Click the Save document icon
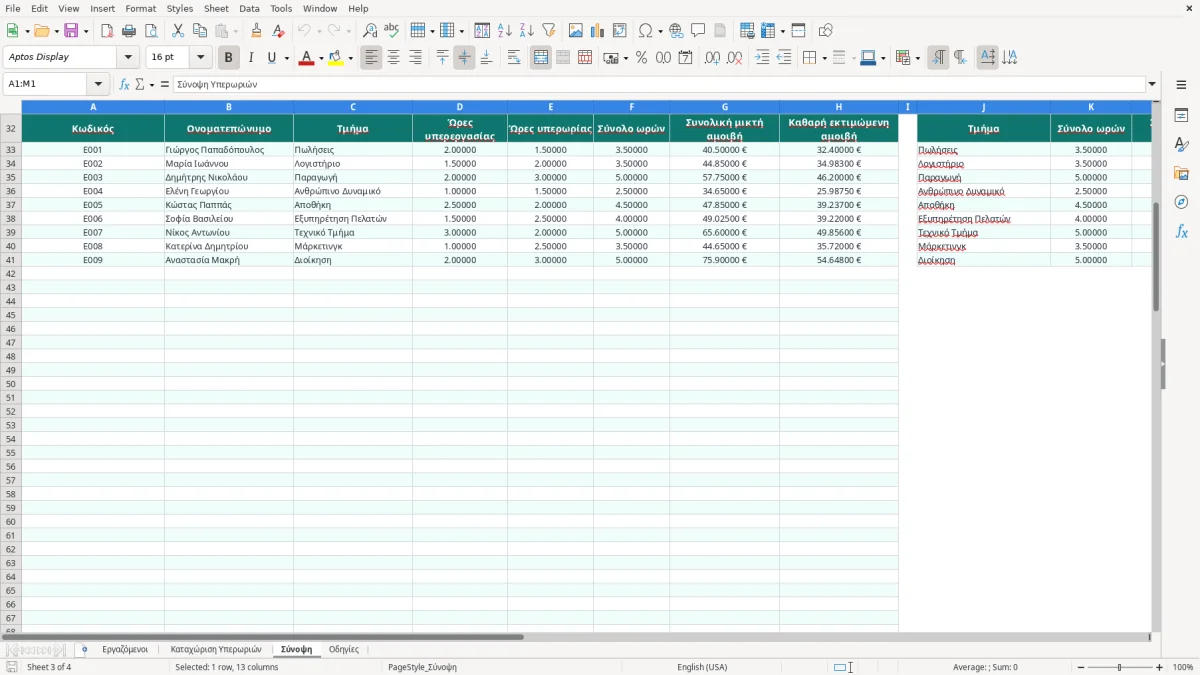Screen dimensions: 1200x675 coord(71,31)
